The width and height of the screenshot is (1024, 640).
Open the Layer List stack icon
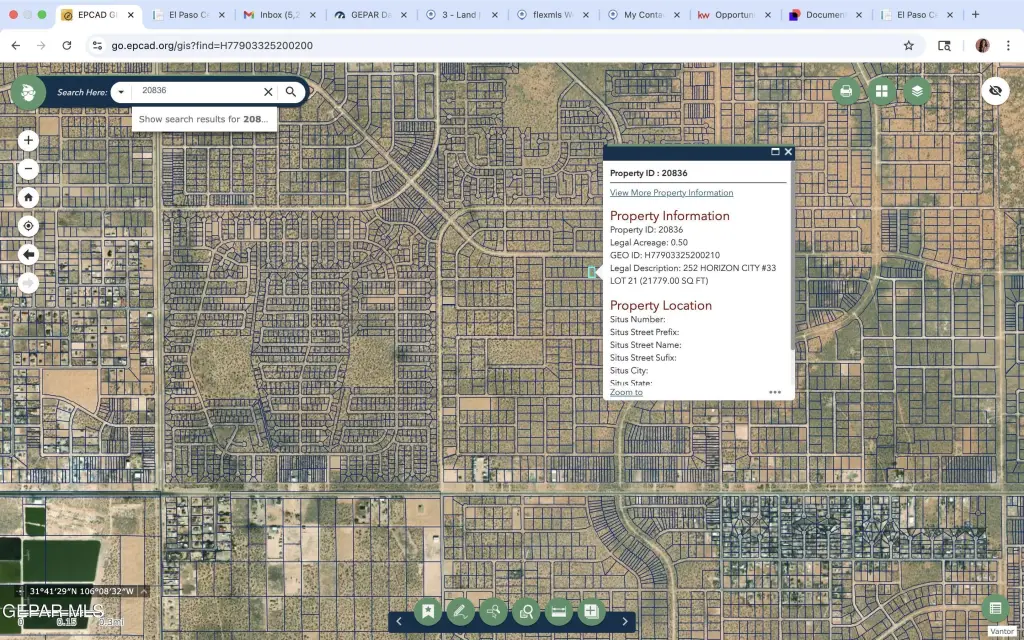917,91
